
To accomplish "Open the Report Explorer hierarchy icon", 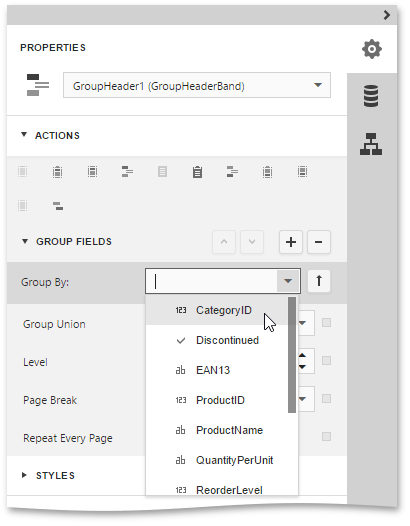I will [371, 144].
